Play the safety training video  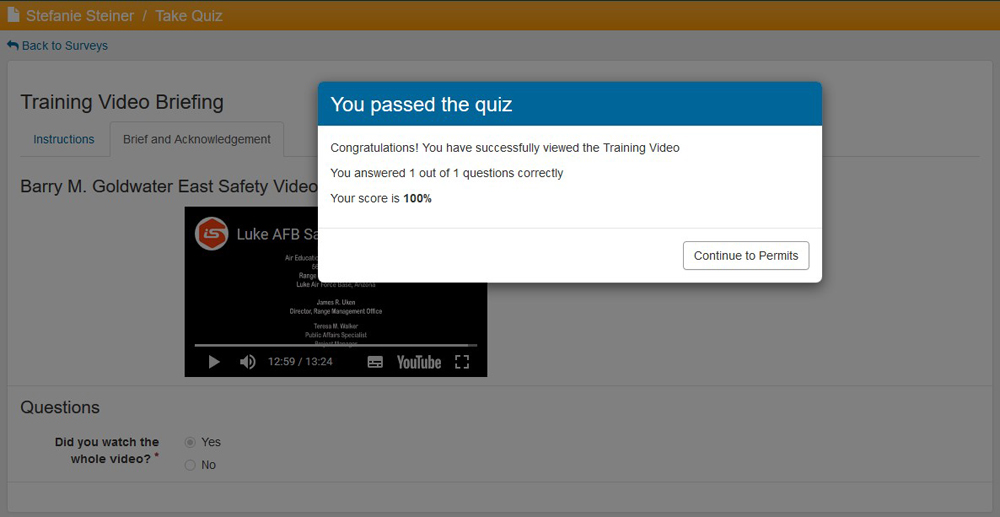214,362
